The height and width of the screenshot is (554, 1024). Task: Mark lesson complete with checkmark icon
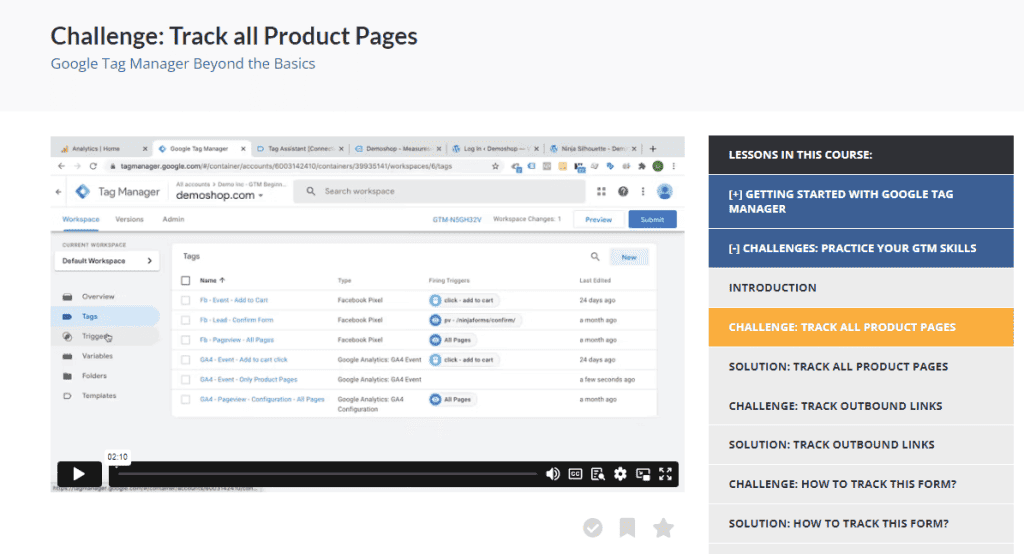(x=593, y=527)
